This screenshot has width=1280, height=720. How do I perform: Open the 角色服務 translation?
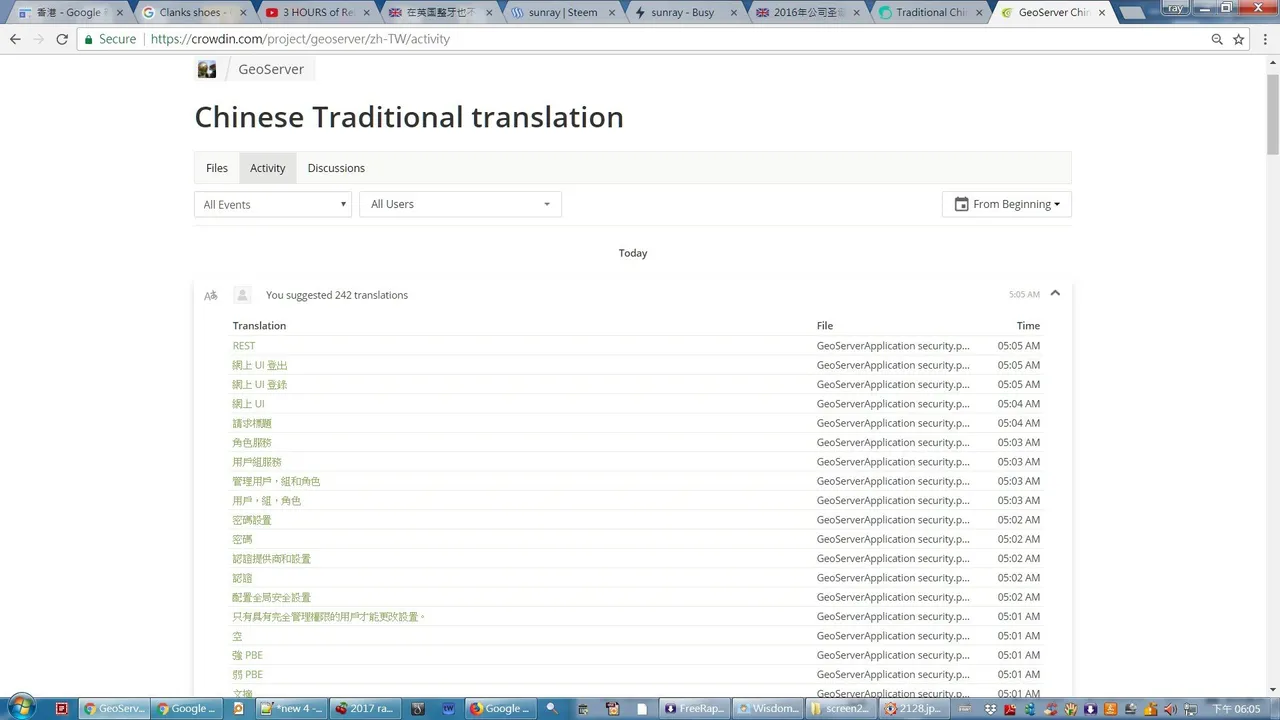pos(252,442)
